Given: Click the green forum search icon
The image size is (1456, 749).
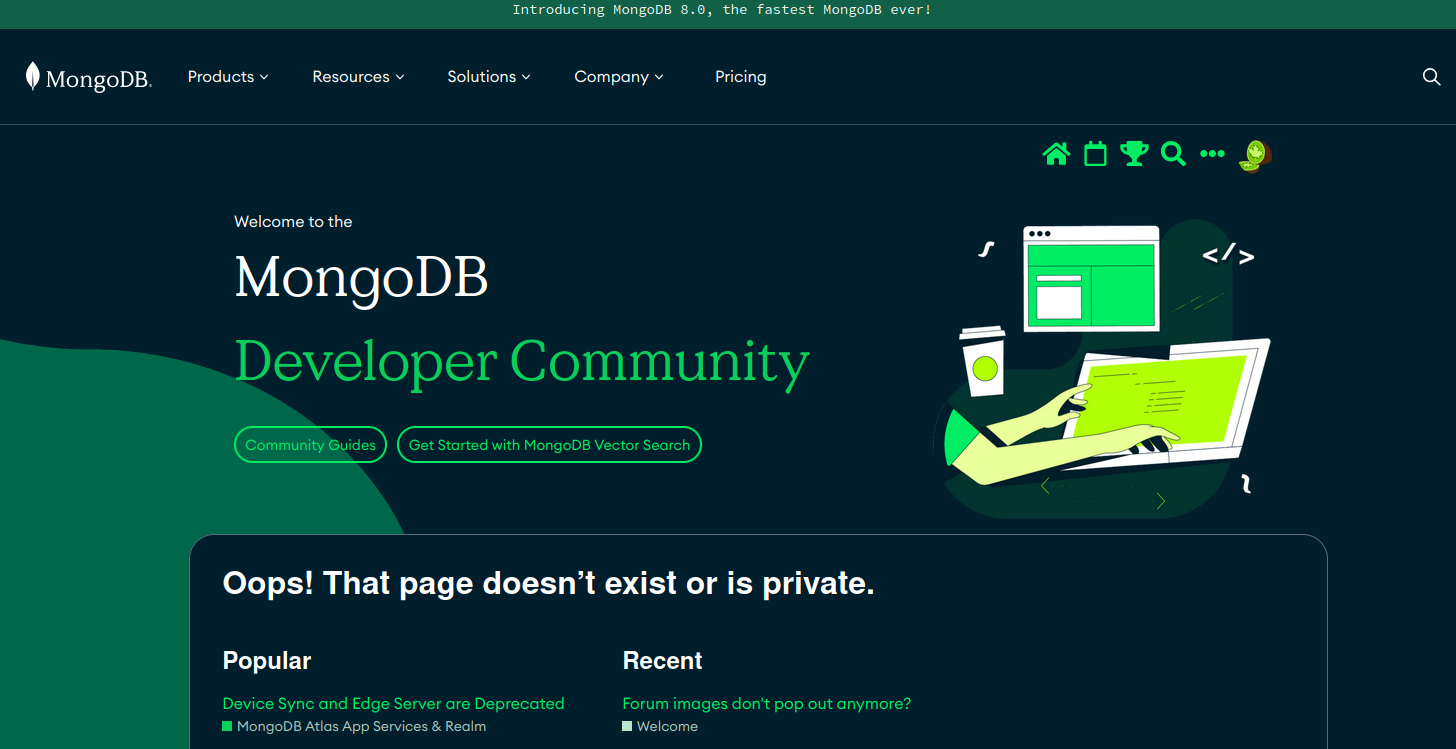Looking at the screenshot, I should 1173,154.
